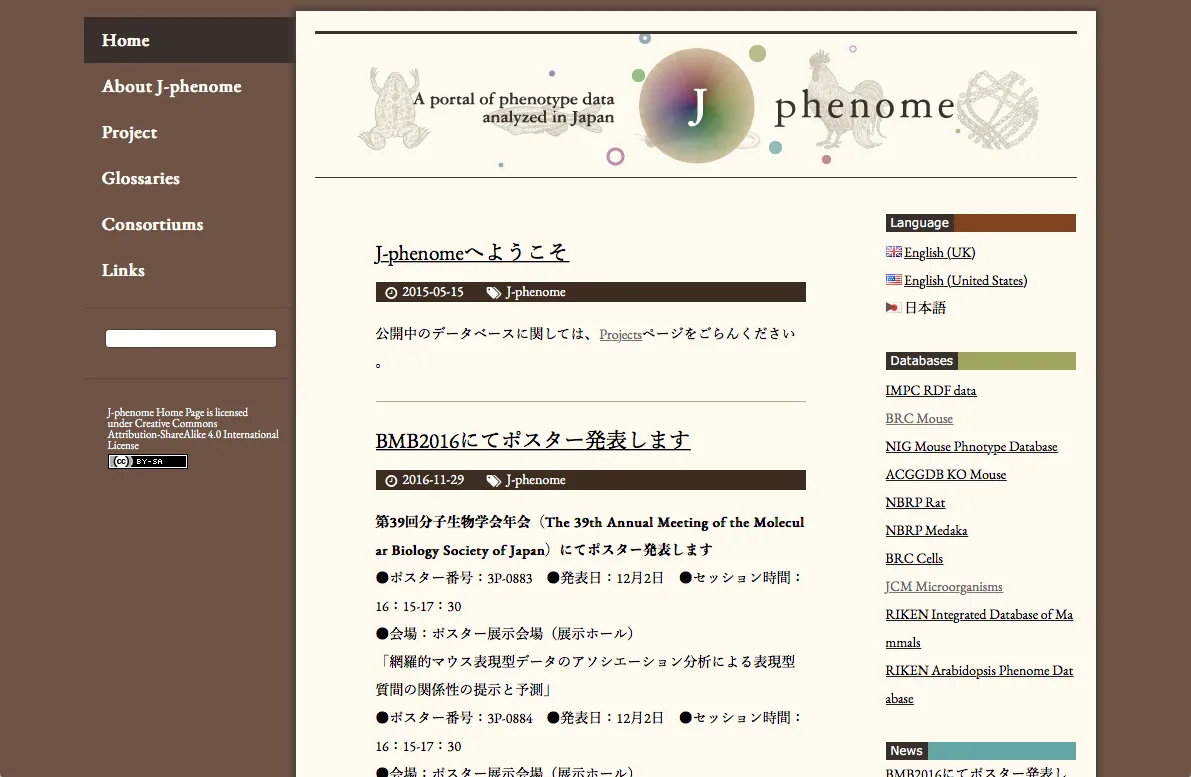Open the J-phenomeへようこそ post title
This screenshot has width=1191, height=777.
pos(472,252)
